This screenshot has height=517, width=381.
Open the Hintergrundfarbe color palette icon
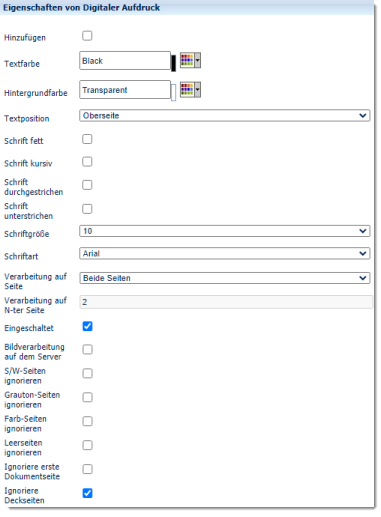click(x=190, y=90)
